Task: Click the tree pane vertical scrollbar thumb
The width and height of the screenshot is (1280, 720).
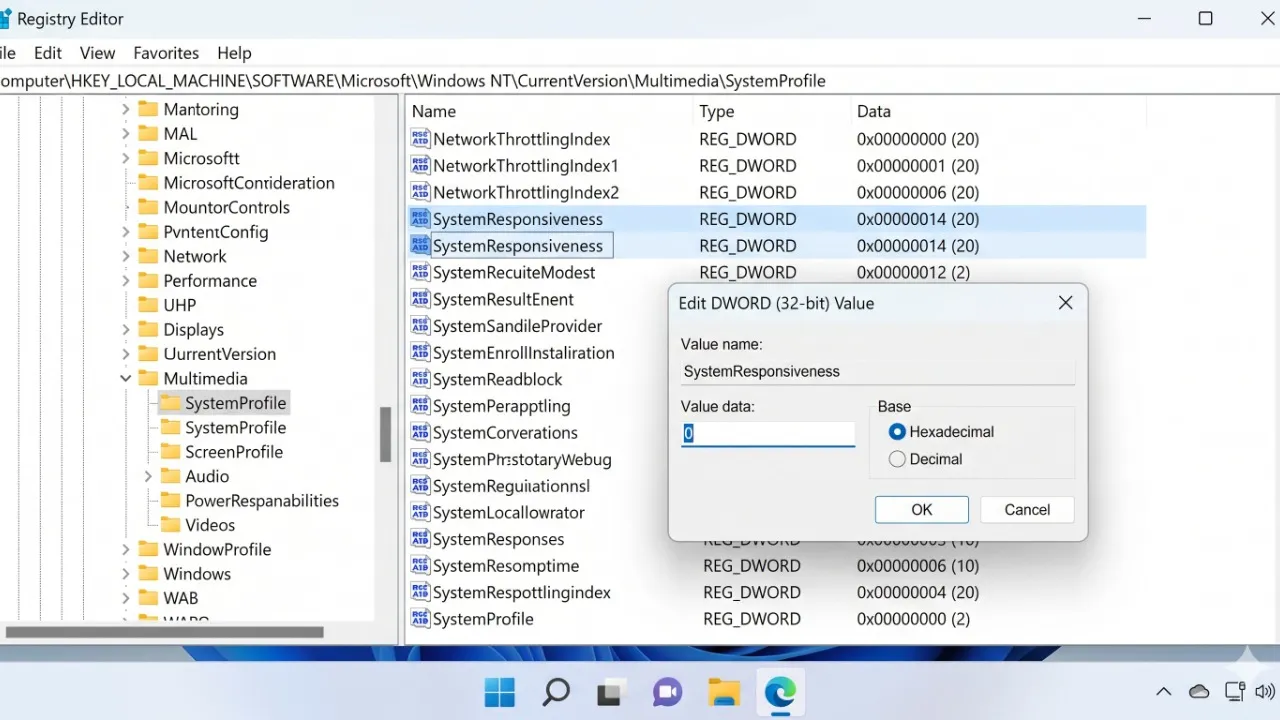Action: click(385, 434)
